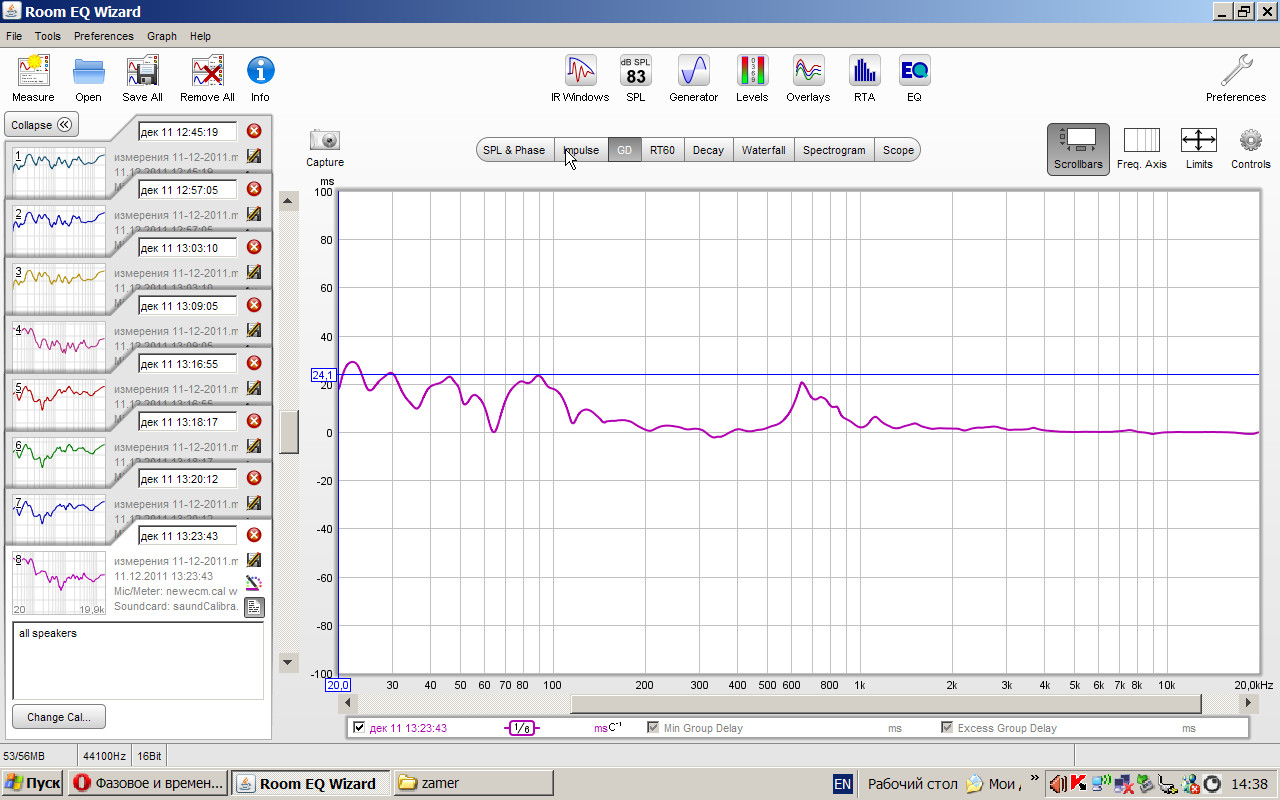Collapse the measurements panel
1280x800 pixels.
[41, 125]
